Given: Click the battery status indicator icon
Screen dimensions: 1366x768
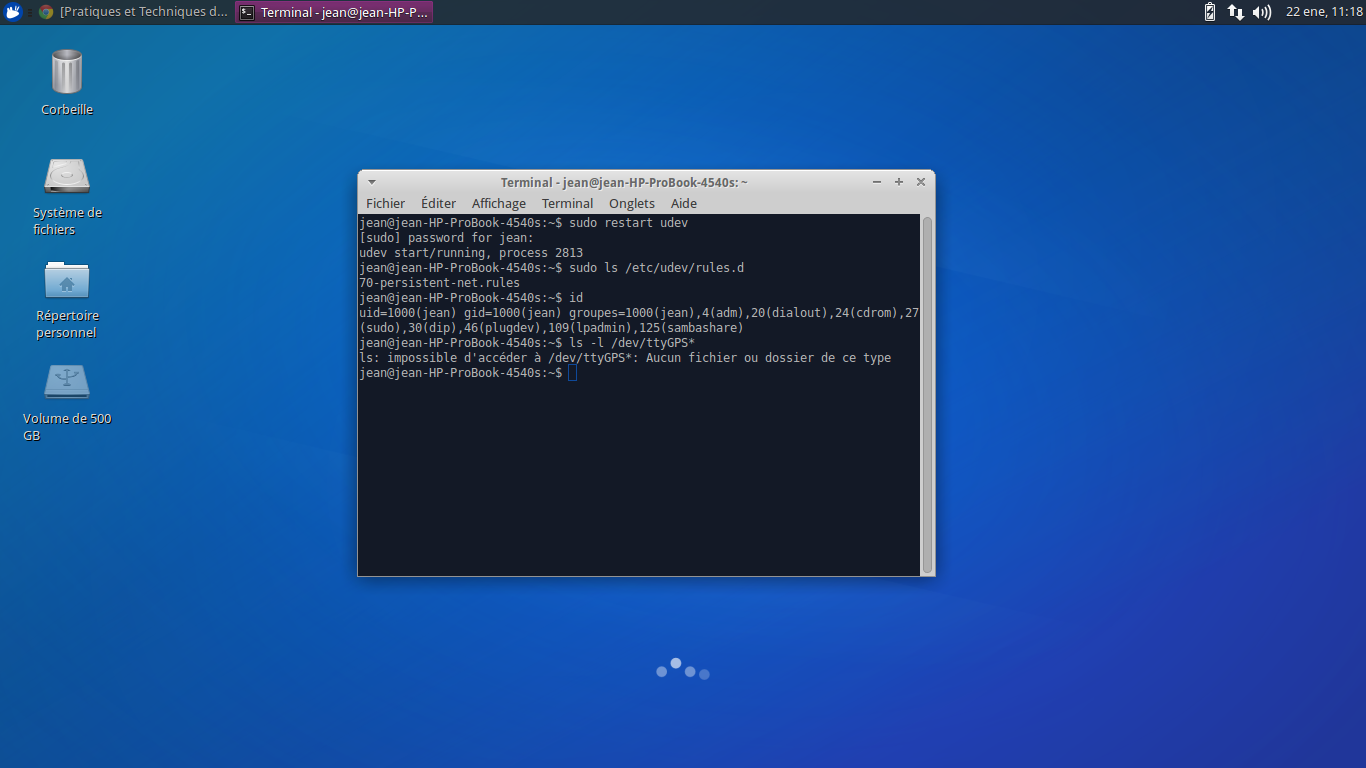Looking at the screenshot, I should 1210,12.
